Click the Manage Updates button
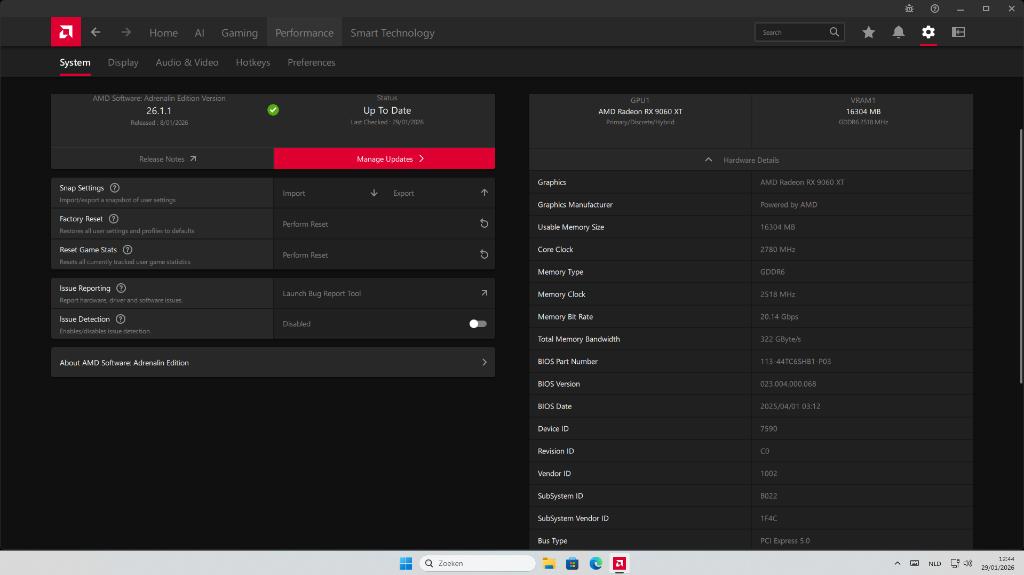 coord(384,159)
